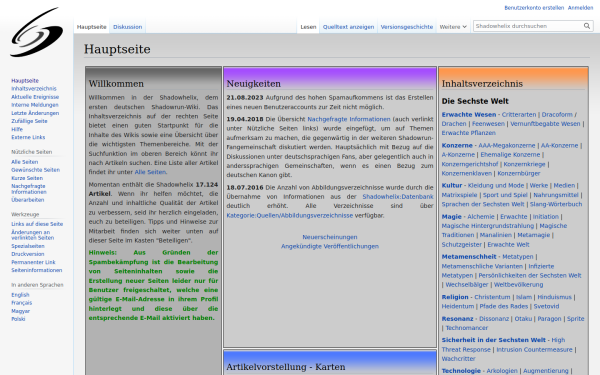Click the search magnifier icon

click(587, 26)
